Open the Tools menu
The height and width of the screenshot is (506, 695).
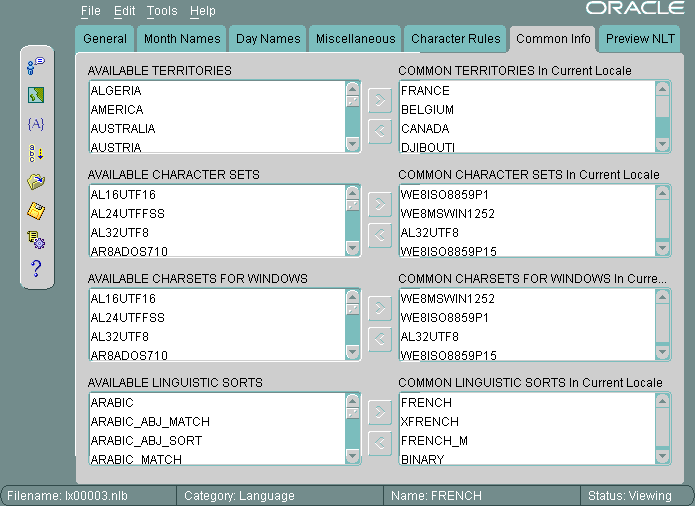161,11
